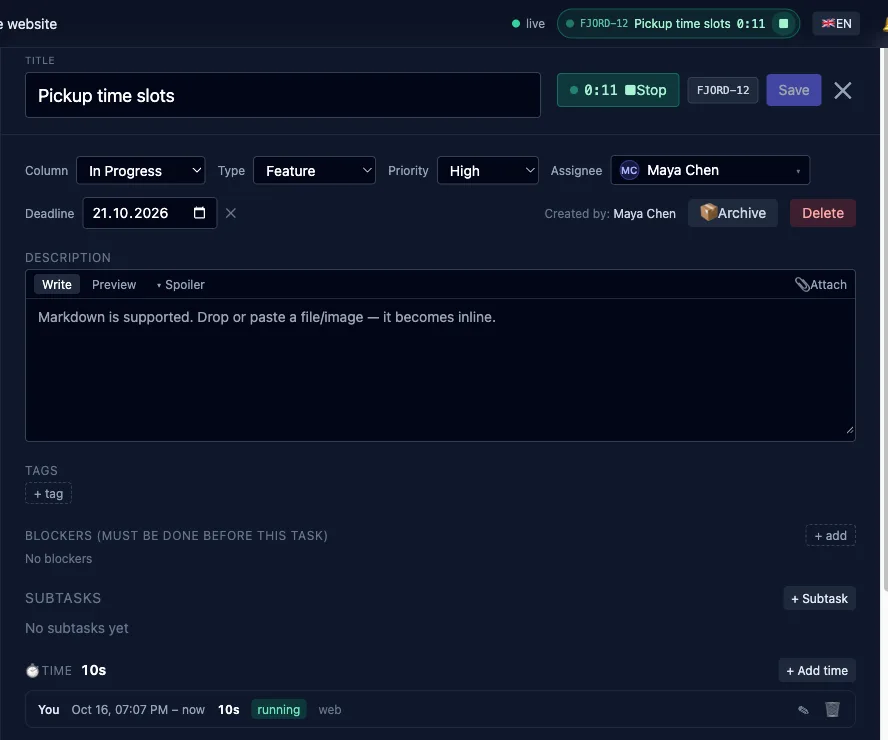The width and height of the screenshot is (888, 740).
Task: Add a tag
Action: pyautogui.click(x=48, y=493)
